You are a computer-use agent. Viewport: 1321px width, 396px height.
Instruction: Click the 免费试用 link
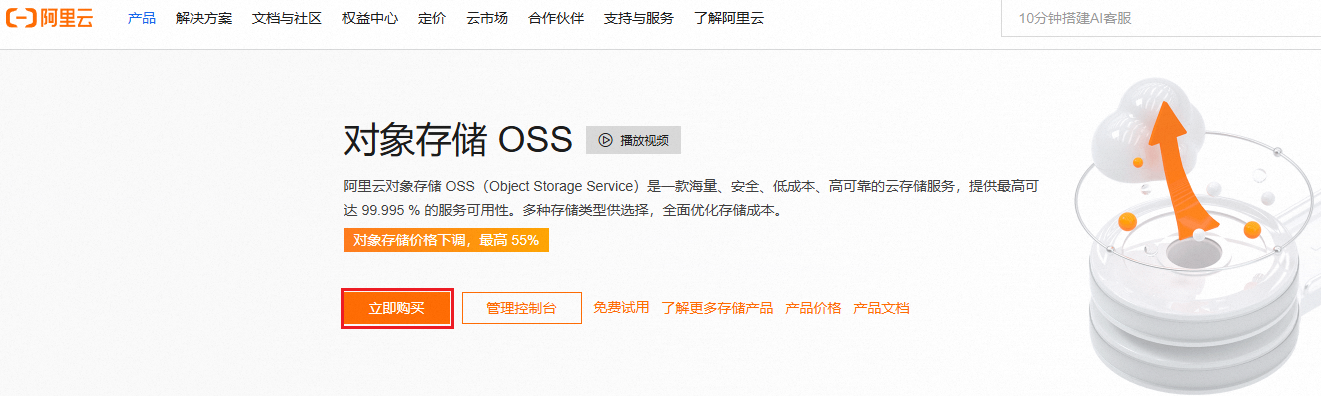pos(621,308)
